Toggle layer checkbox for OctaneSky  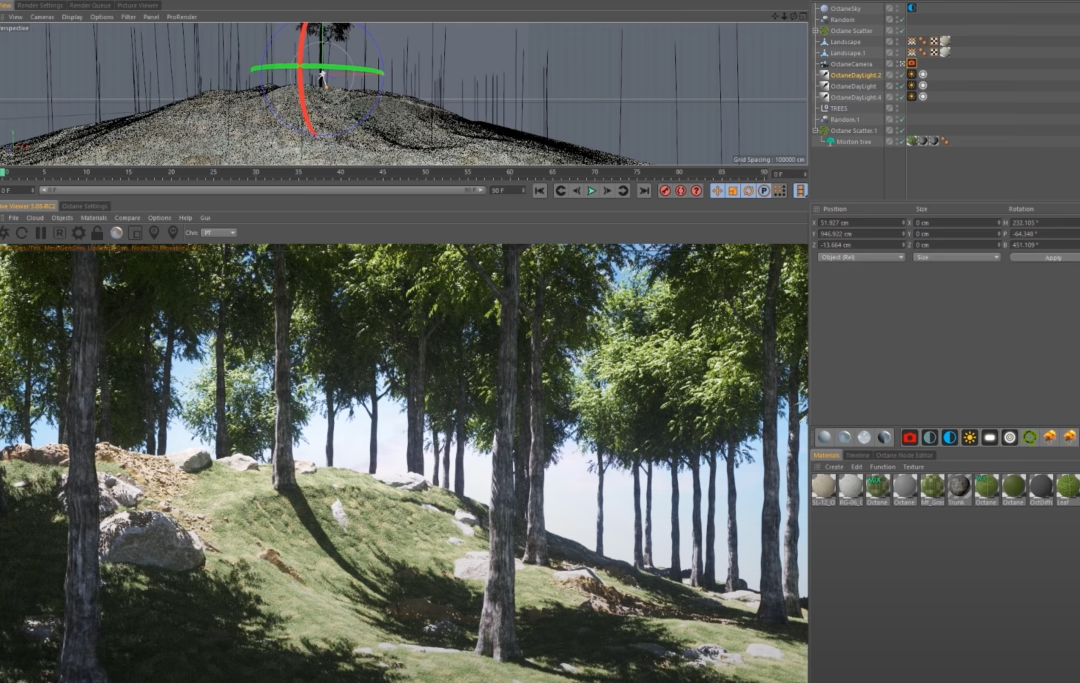click(x=890, y=8)
